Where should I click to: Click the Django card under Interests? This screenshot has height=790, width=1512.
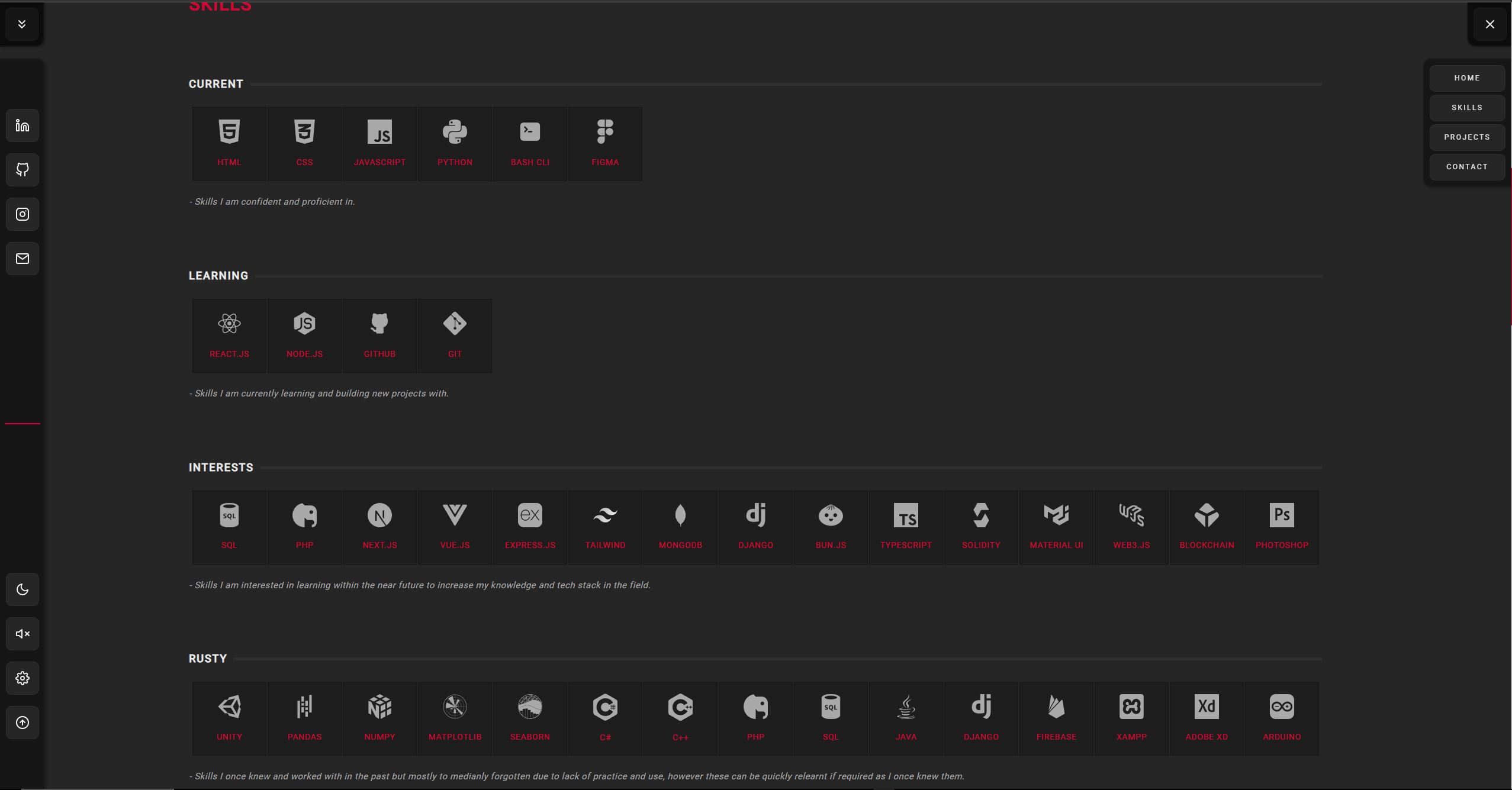coord(755,527)
